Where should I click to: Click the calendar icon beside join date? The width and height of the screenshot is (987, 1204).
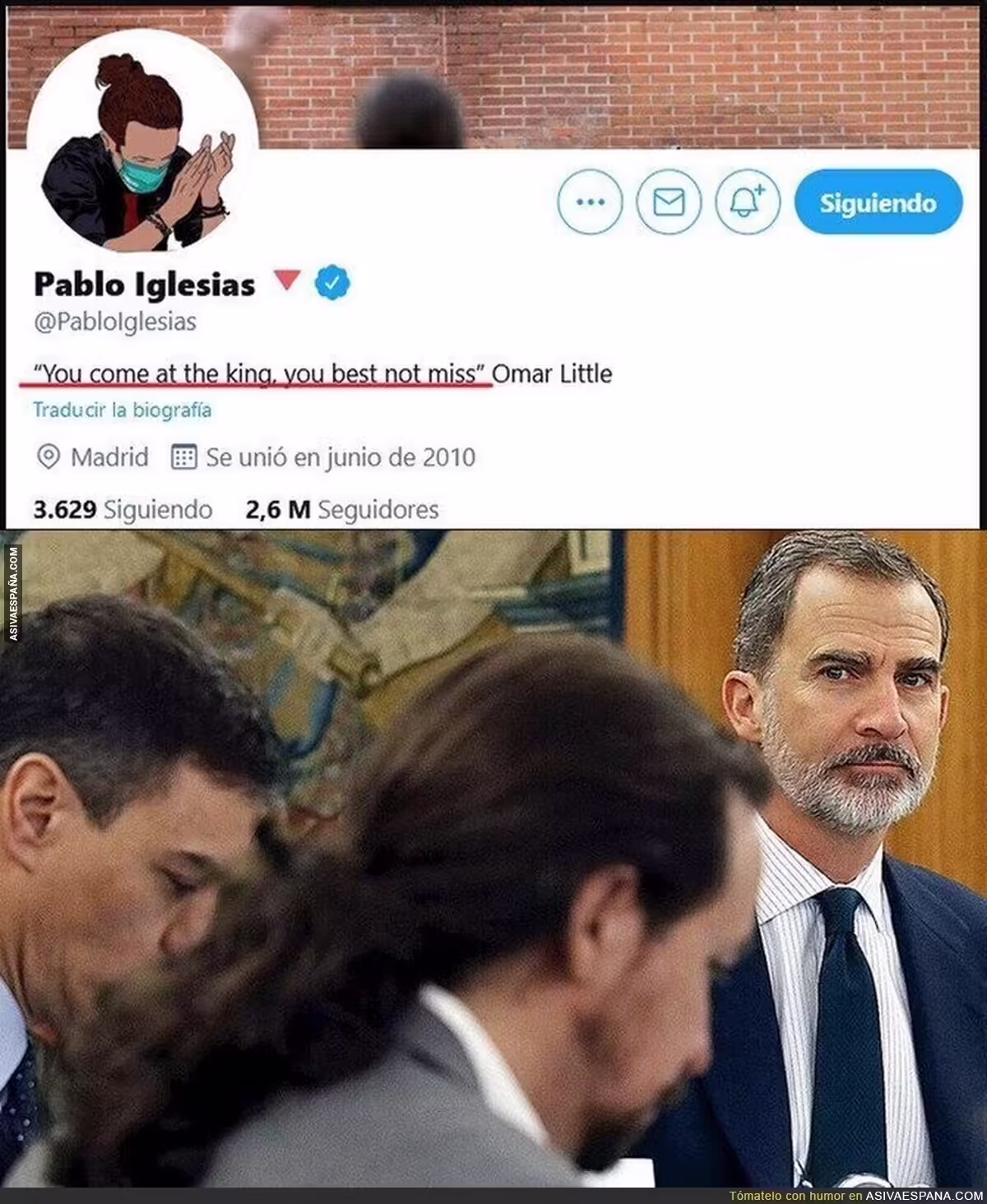tap(183, 457)
